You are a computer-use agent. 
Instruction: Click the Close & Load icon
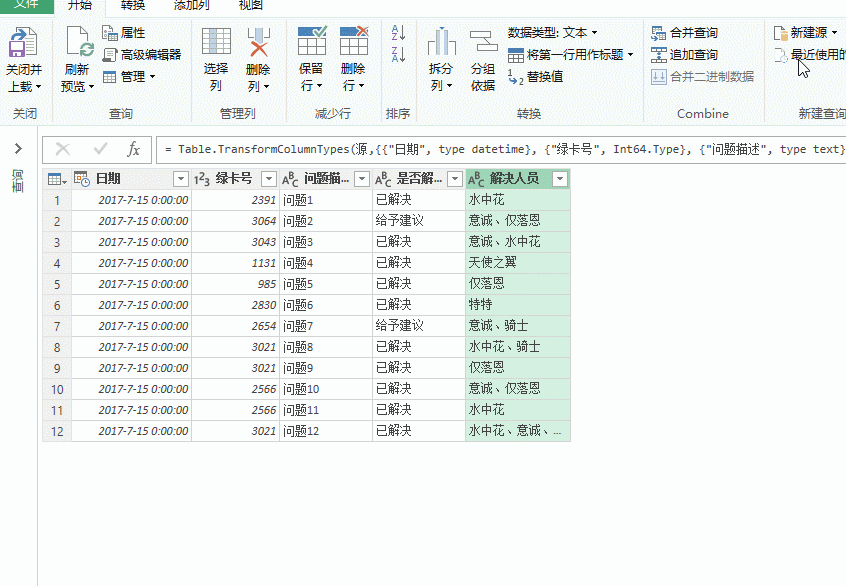(x=23, y=43)
